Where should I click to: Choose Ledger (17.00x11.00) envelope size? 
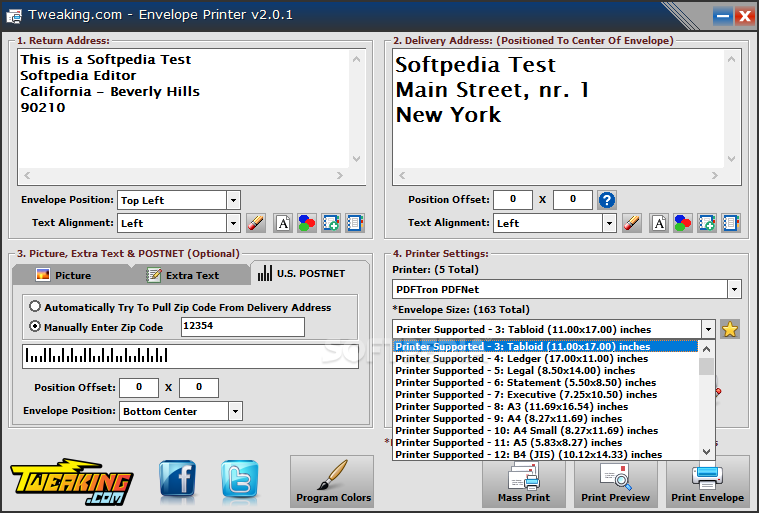(x=546, y=359)
